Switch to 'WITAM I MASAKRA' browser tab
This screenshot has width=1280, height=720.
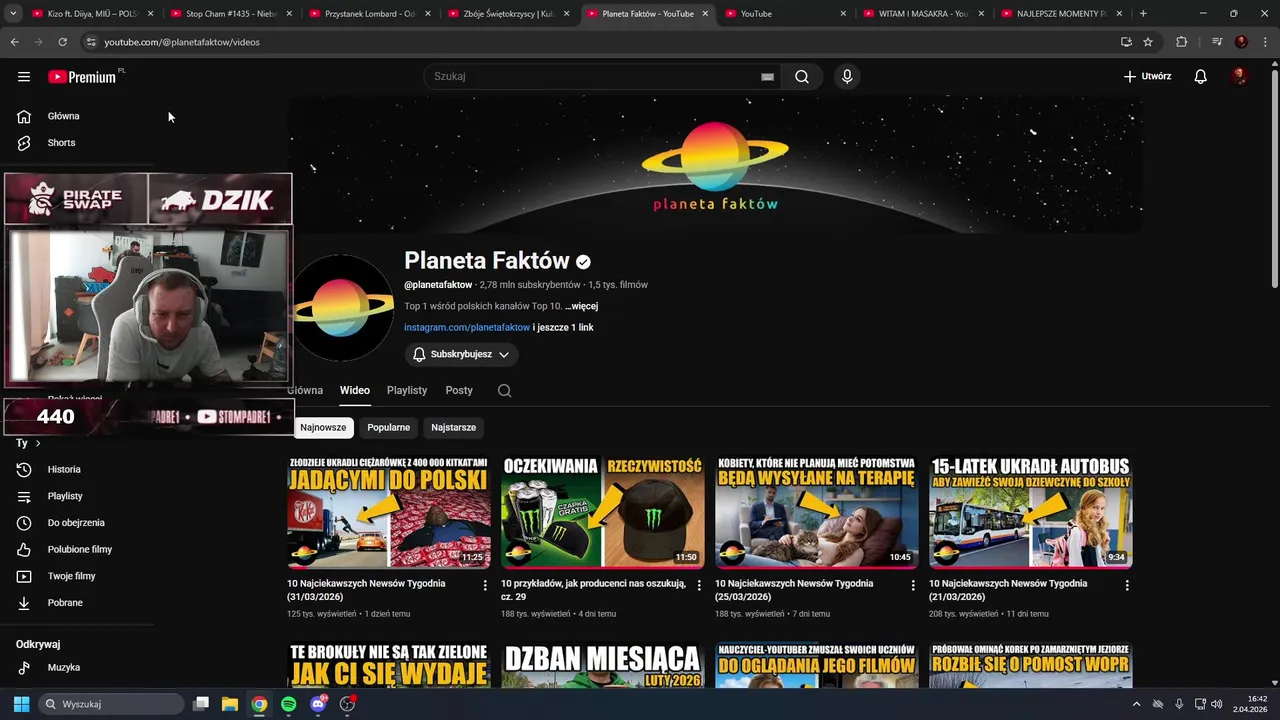pos(921,14)
